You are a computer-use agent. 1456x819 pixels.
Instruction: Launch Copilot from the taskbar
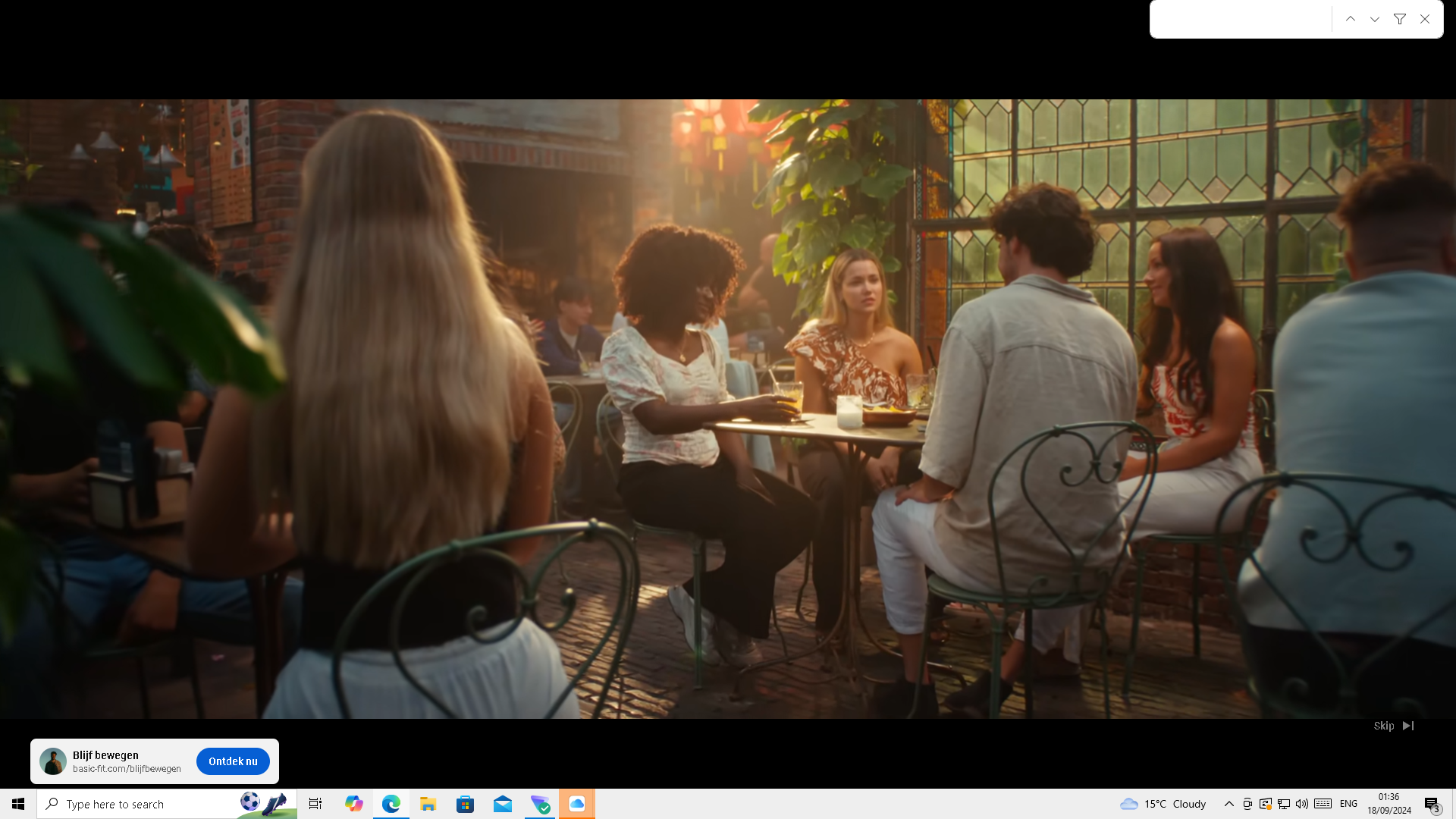pos(353,804)
